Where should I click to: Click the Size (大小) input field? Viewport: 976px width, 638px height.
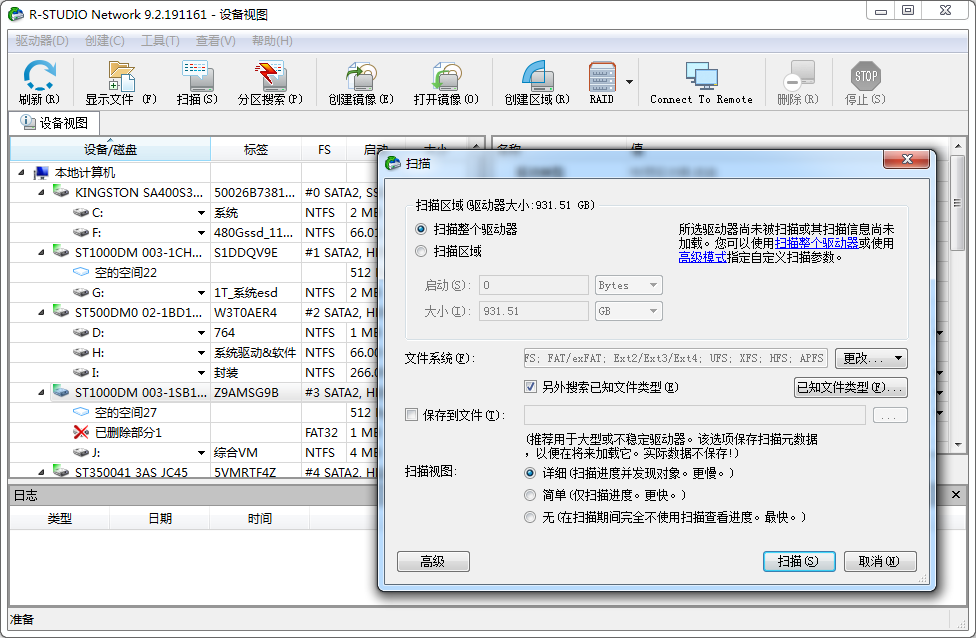pos(533,311)
